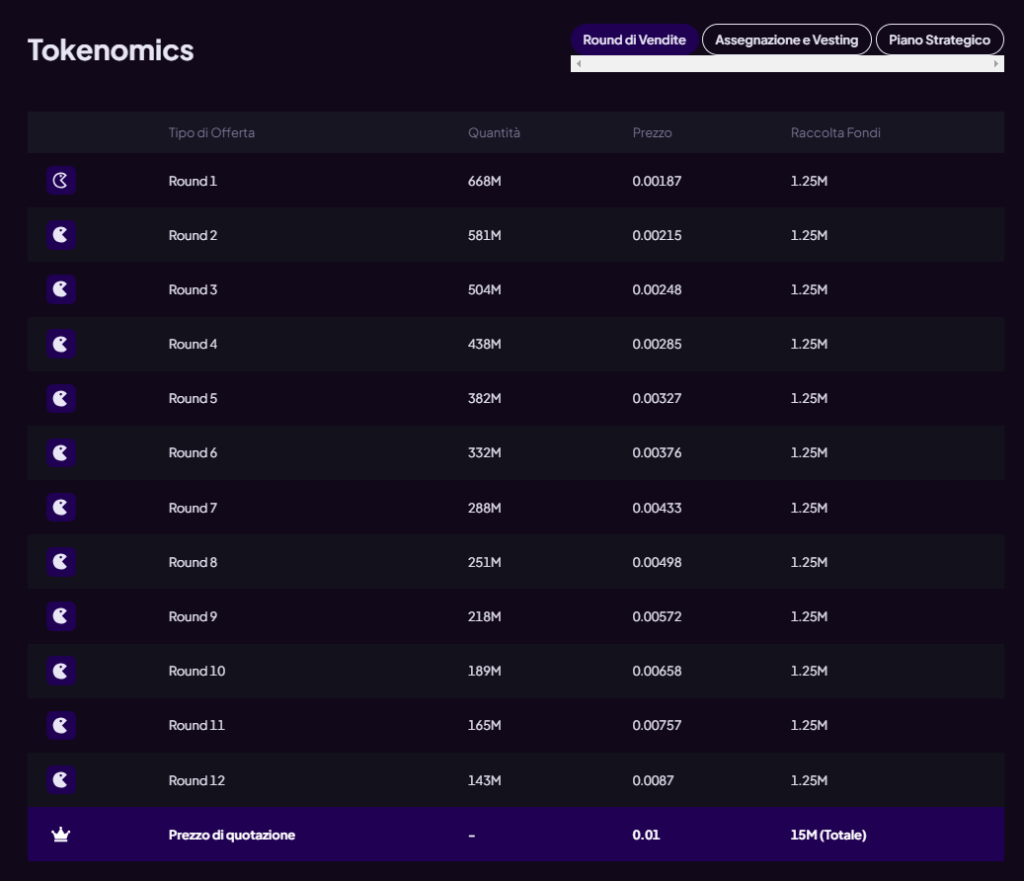Click the tab scrollbar left arrow
Image resolution: width=1024 pixels, height=881 pixels.
click(x=578, y=64)
